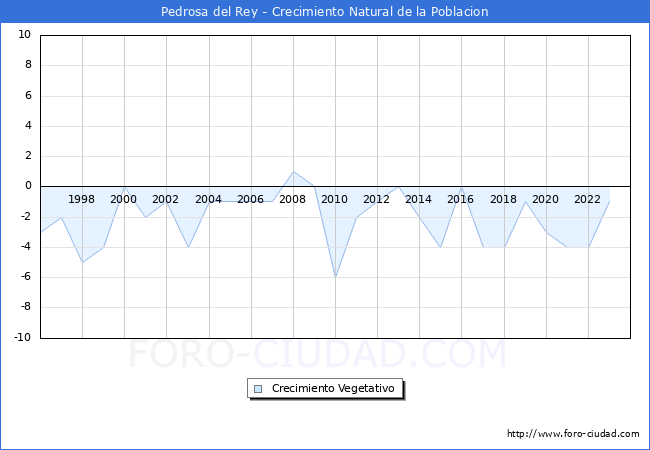
Task: Open the foro-ciudad.com URL link
Action: (573, 434)
